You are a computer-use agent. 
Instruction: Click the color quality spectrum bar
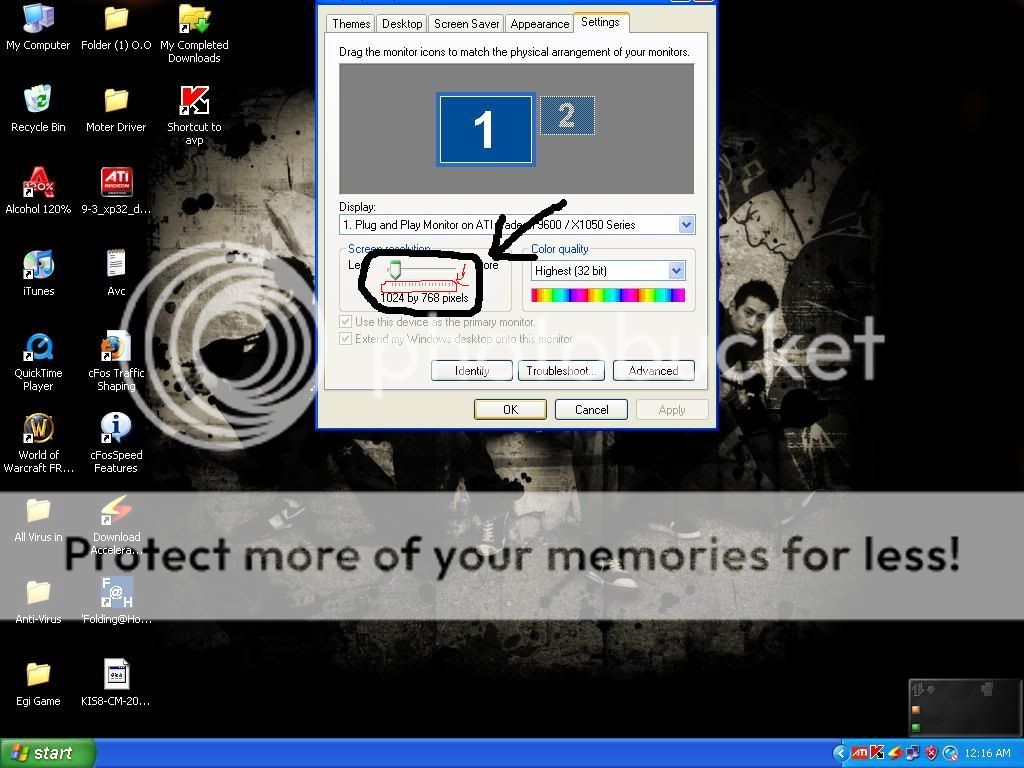[608, 295]
